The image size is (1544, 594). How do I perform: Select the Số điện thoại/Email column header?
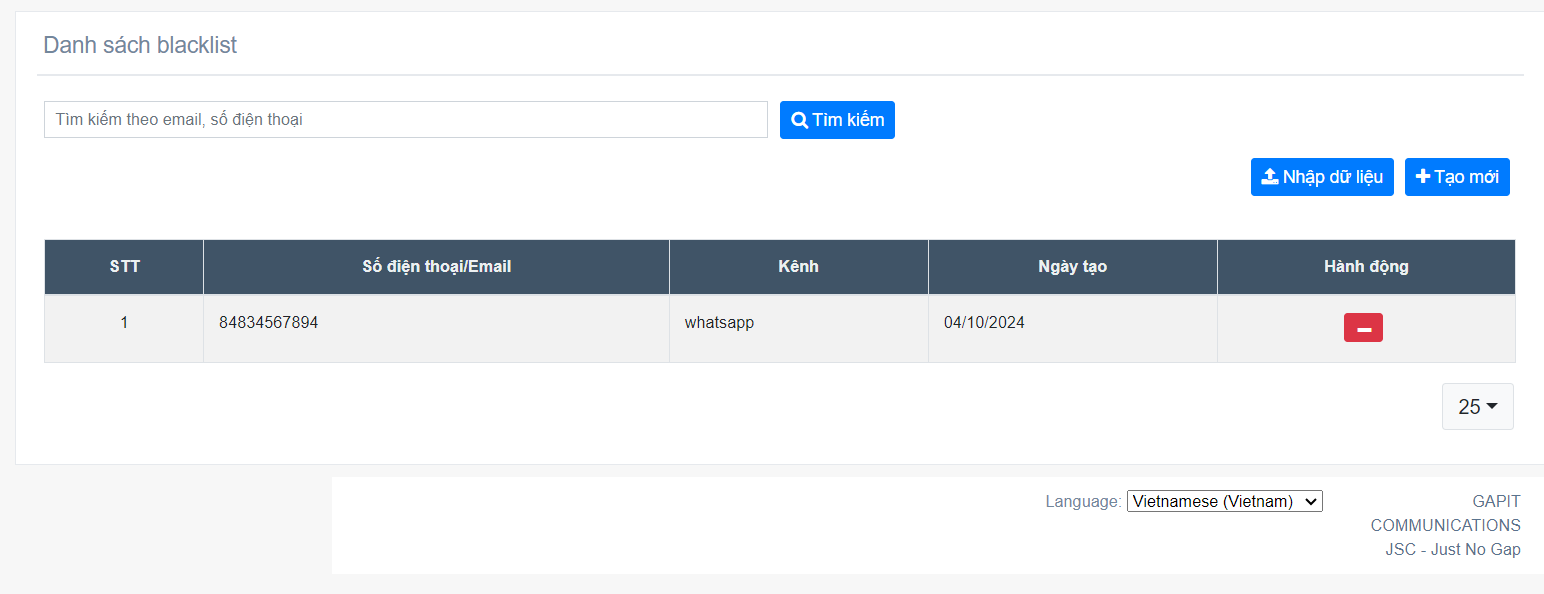point(437,267)
